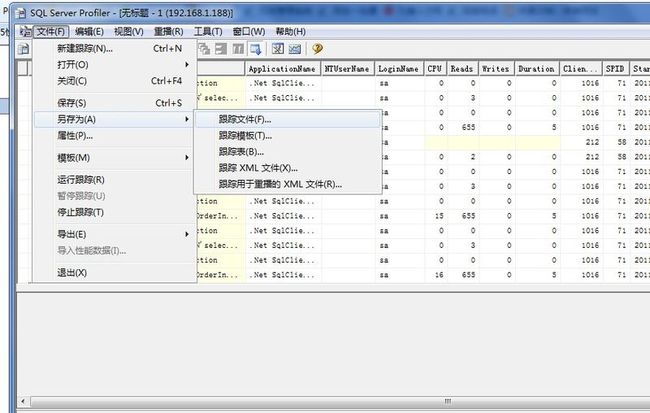
Task: Click the horizontal scrollbar left arrow
Action: [23, 401]
